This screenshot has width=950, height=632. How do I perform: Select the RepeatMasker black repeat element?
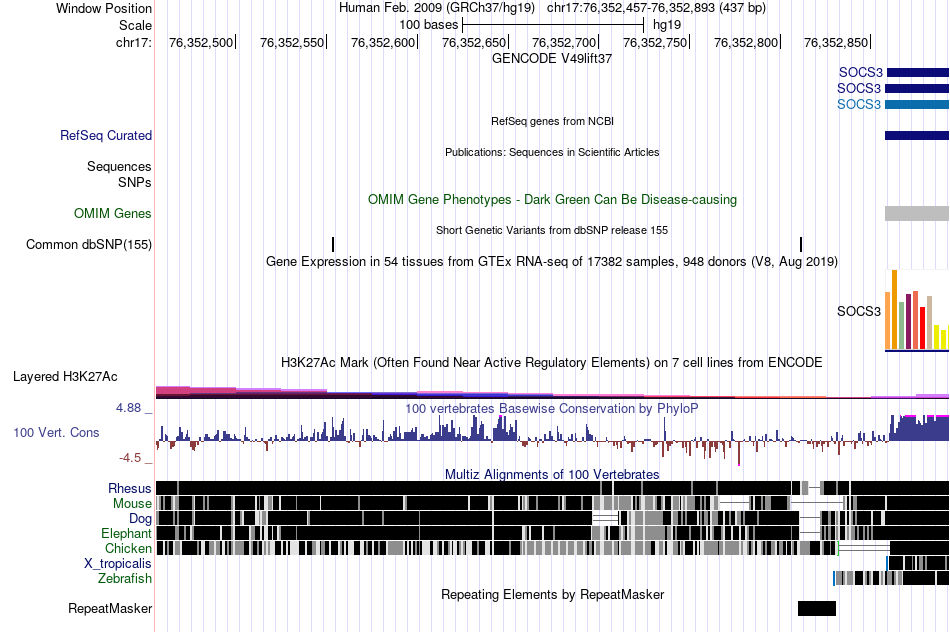817,608
